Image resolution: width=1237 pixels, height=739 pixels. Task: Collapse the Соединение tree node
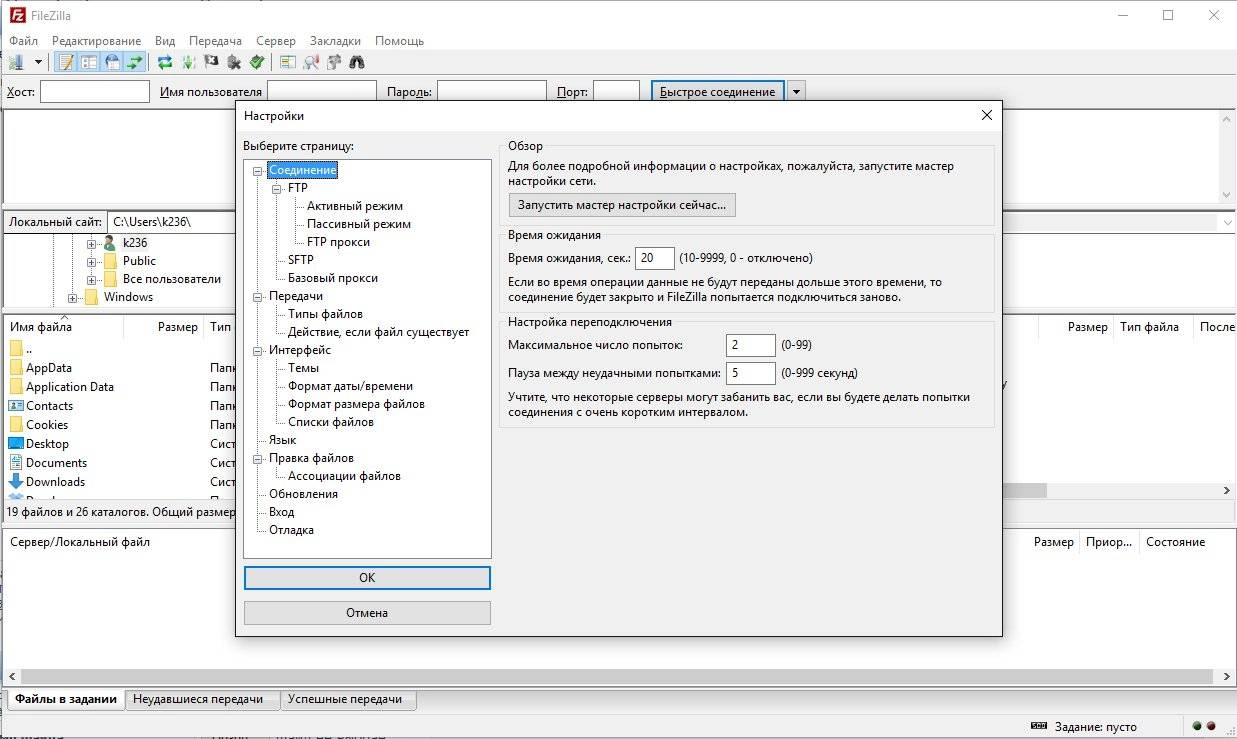[x=258, y=171]
